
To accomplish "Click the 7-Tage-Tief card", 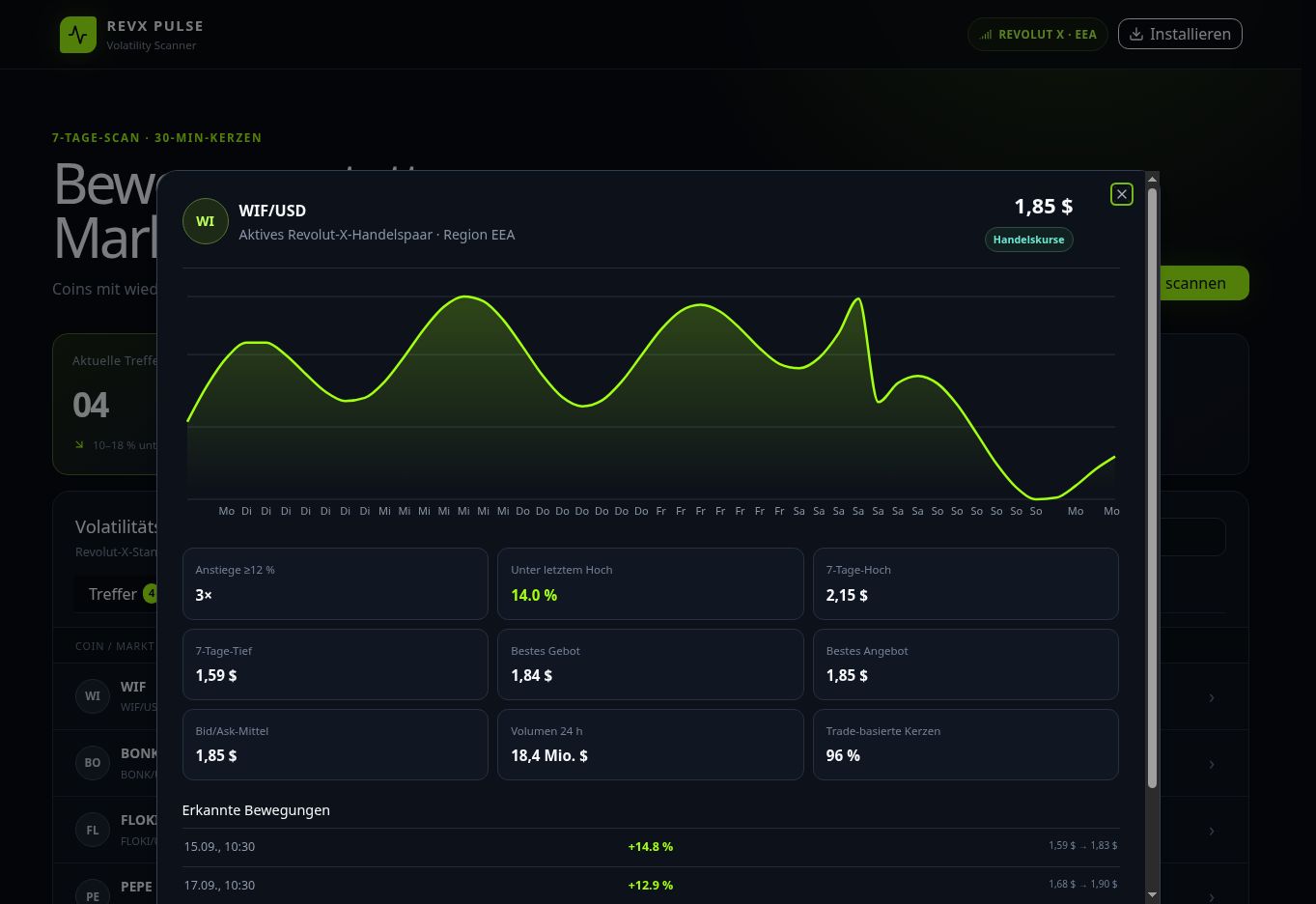I will (x=335, y=664).
